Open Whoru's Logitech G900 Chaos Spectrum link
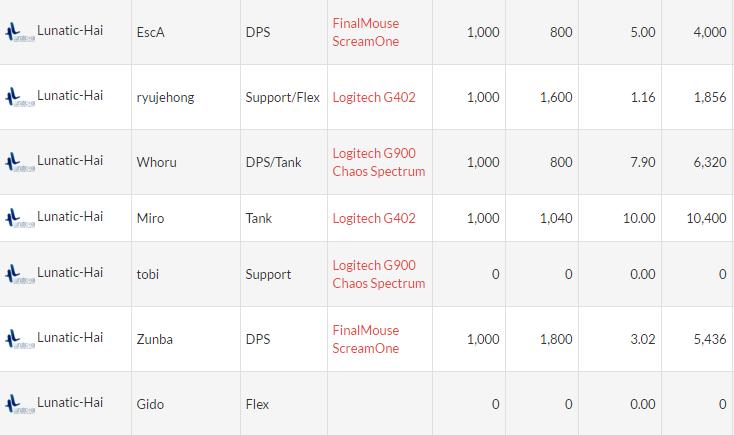Image resolution: width=734 pixels, height=435 pixels. (x=378, y=162)
